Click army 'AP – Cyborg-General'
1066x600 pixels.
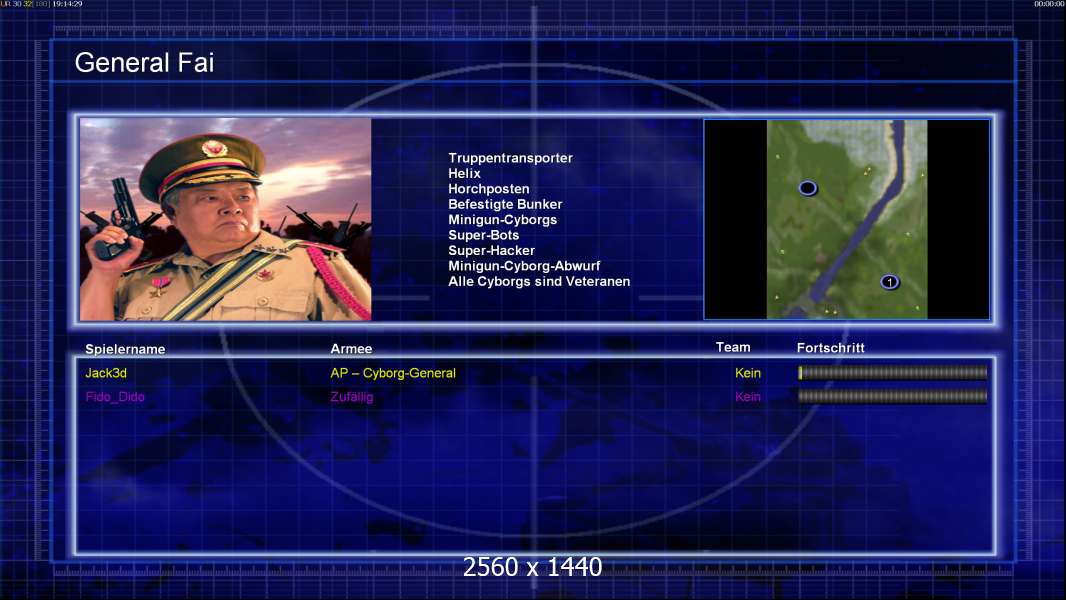(392, 373)
